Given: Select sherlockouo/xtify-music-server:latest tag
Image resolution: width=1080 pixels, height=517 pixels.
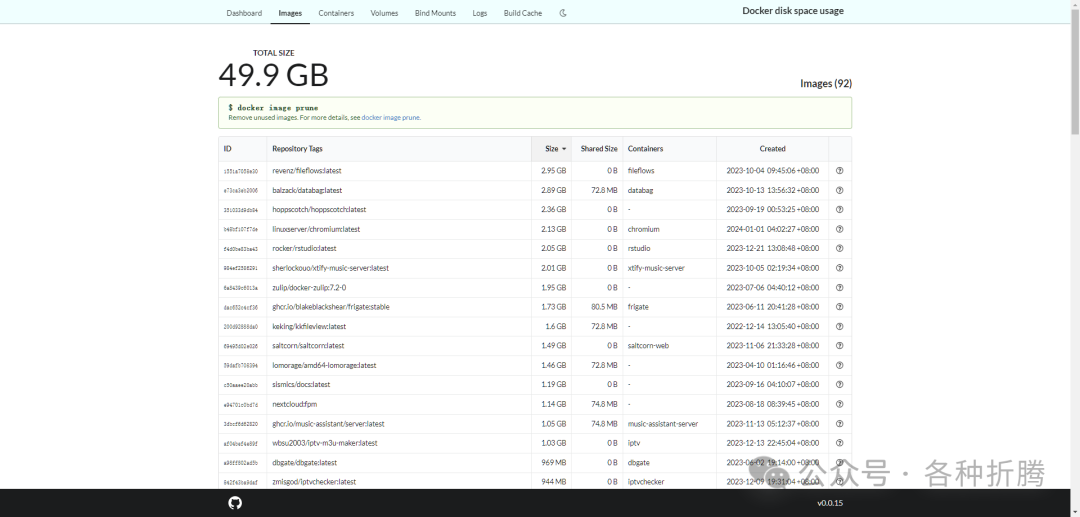Looking at the screenshot, I should point(331,268).
